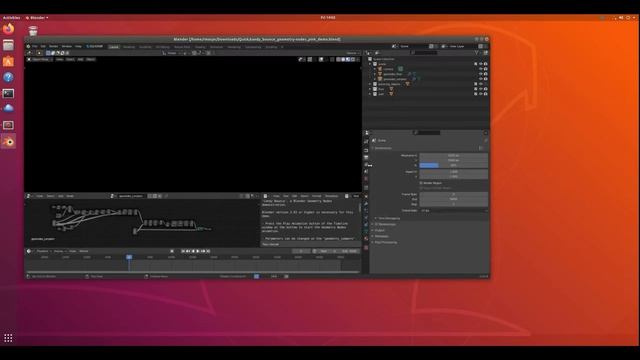This screenshot has height=360, width=640.
Task: Open the timeline Keying popover
Action: [x=59, y=251]
